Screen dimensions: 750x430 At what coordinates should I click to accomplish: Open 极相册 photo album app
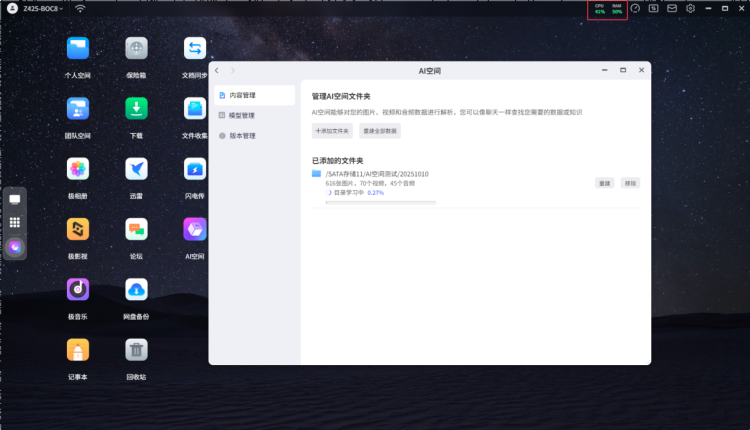pyautogui.click(x=78, y=169)
